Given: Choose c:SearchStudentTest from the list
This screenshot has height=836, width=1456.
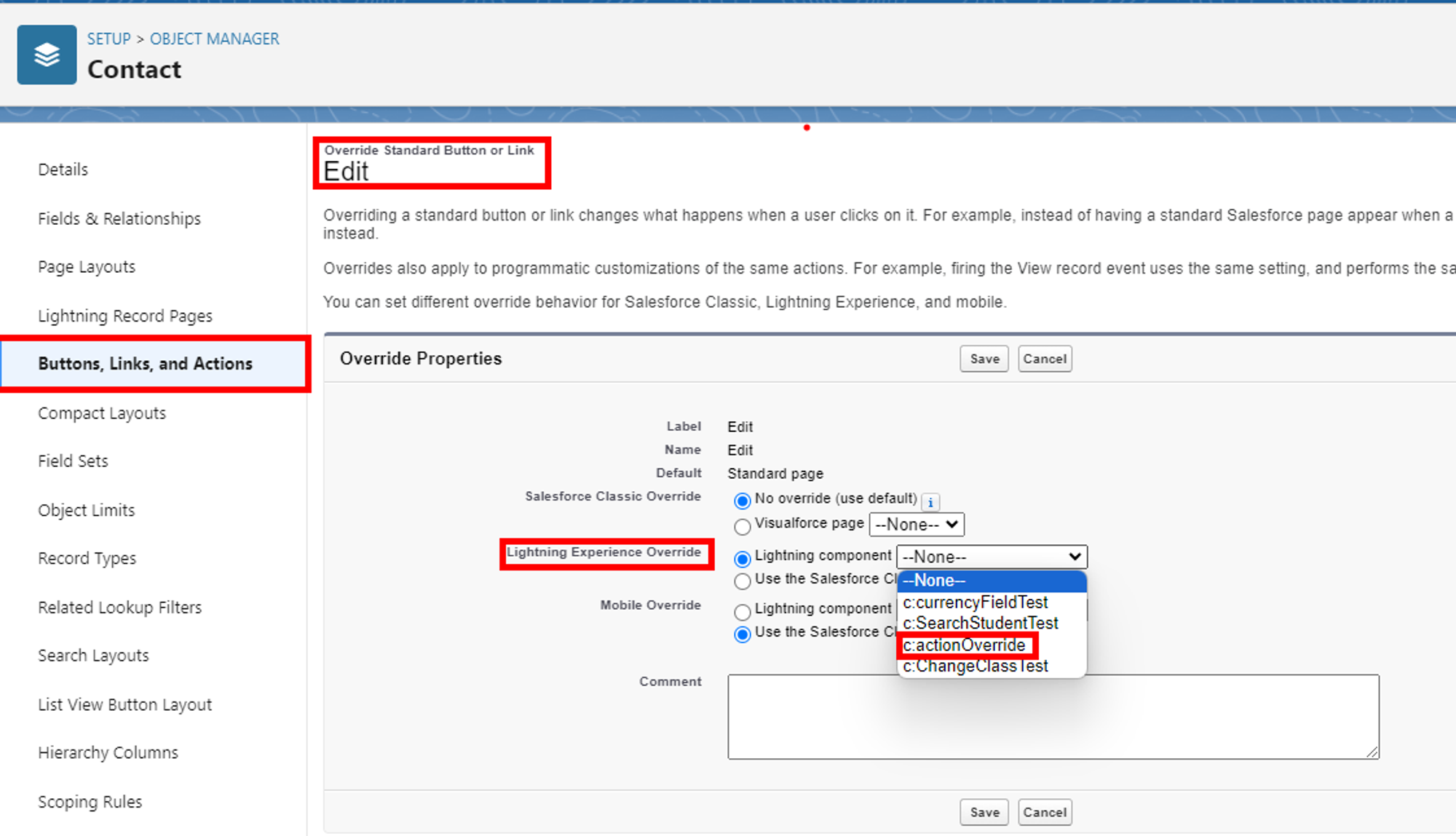Looking at the screenshot, I should point(992,624).
